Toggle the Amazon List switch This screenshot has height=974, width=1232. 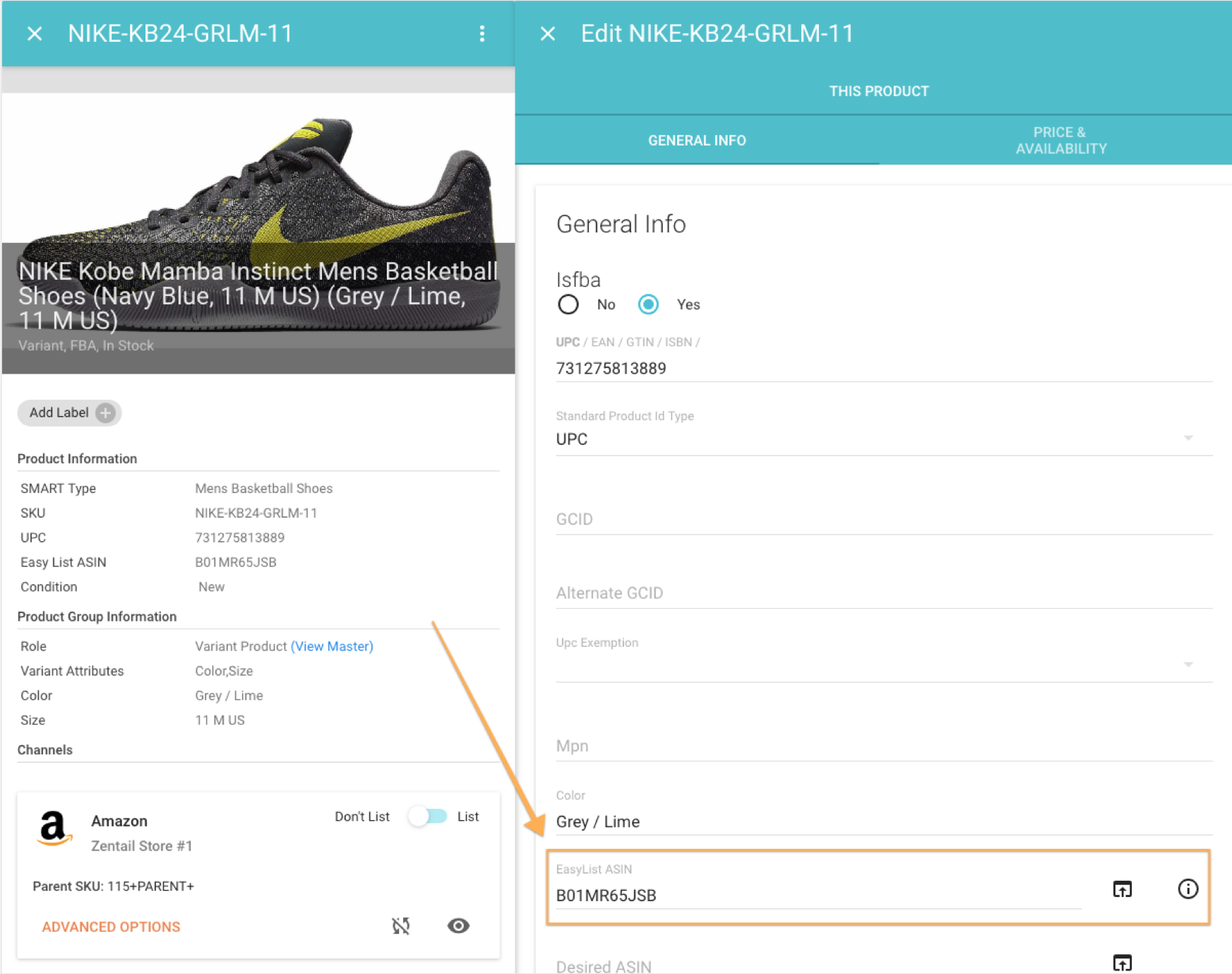[428, 816]
